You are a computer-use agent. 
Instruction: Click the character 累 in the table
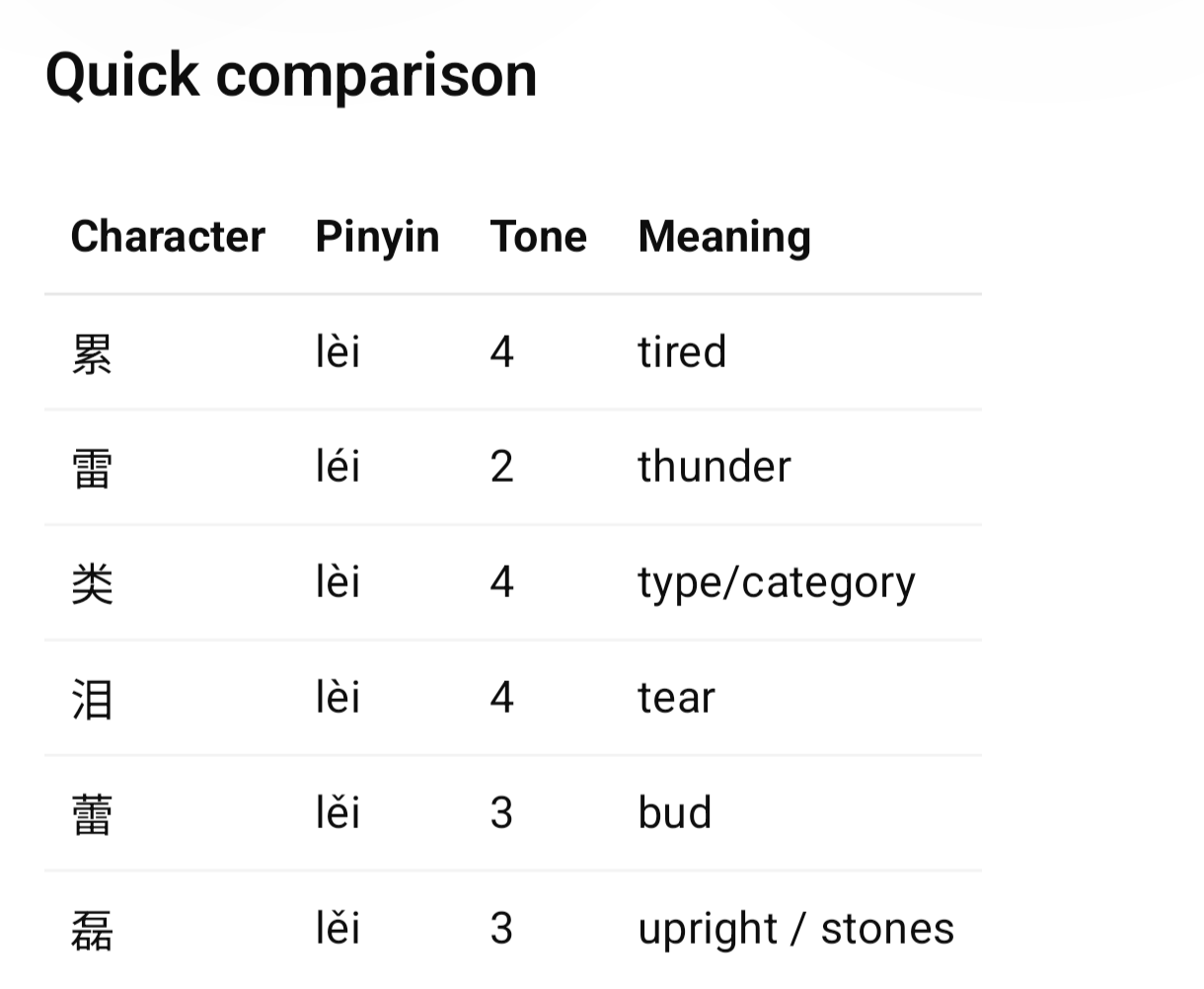point(92,353)
